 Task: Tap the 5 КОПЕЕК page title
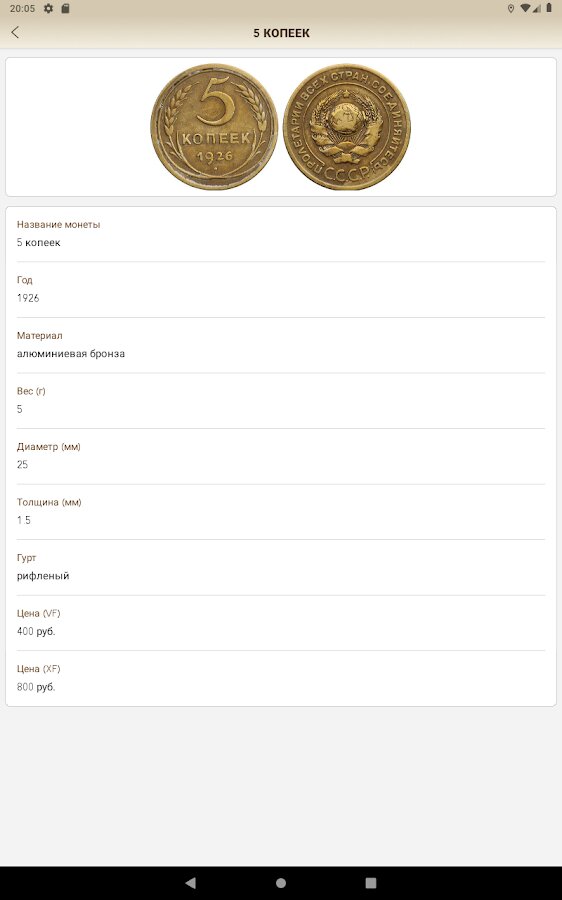(281, 33)
